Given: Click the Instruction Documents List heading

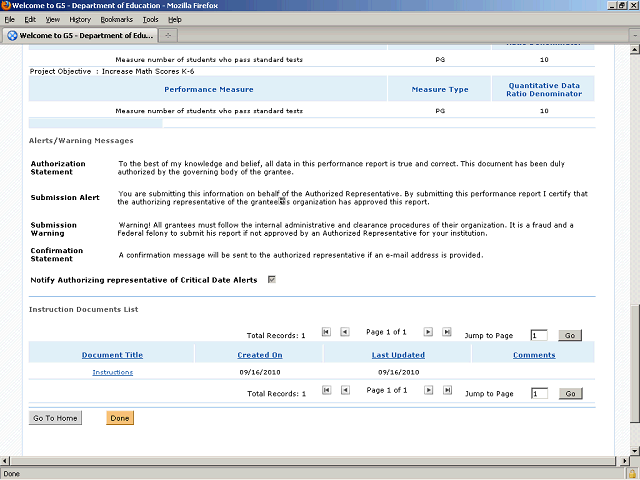Looking at the screenshot, I should coord(84,309).
